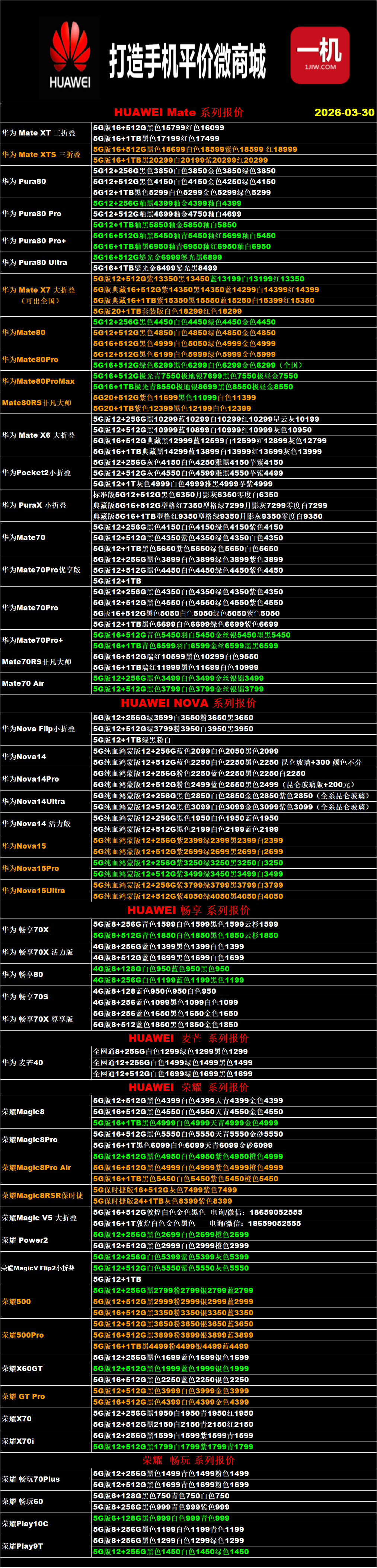This screenshot has width=377, height=1568.
Task: Open the HUAWEI 麦芒 系列报价 section header
Action: 188,1038
